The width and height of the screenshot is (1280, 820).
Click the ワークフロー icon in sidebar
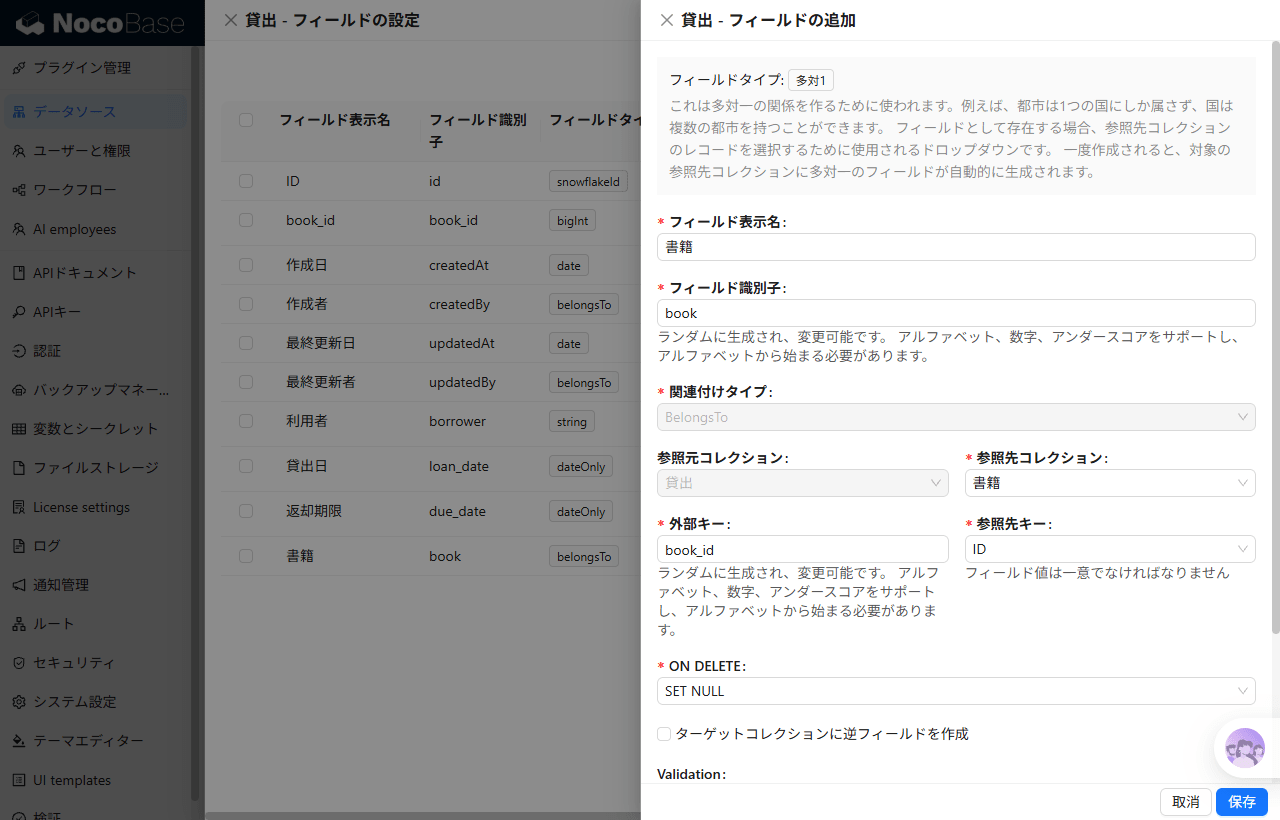pos(19,190)
